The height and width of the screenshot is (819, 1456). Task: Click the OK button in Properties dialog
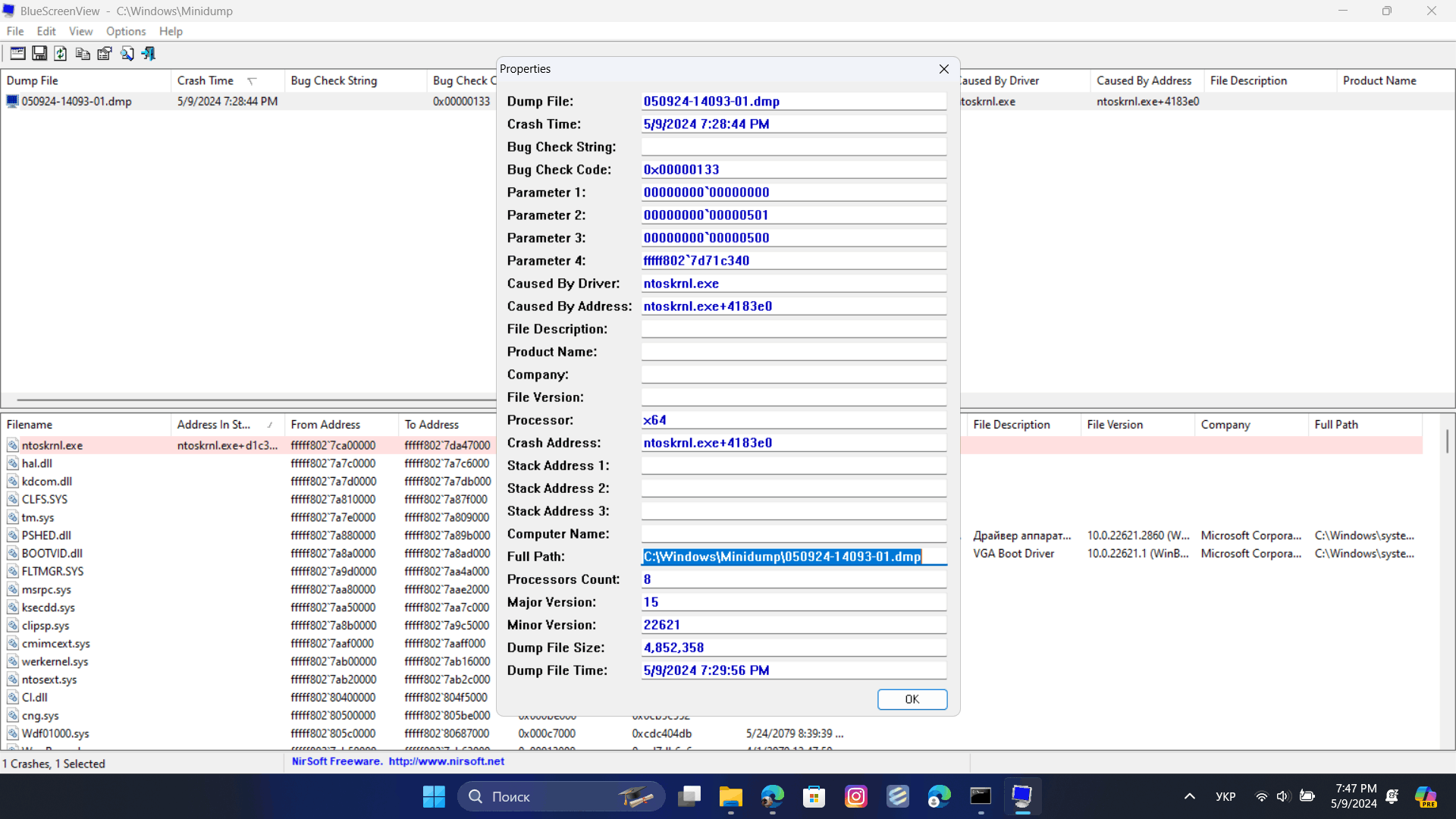point(910,699)
